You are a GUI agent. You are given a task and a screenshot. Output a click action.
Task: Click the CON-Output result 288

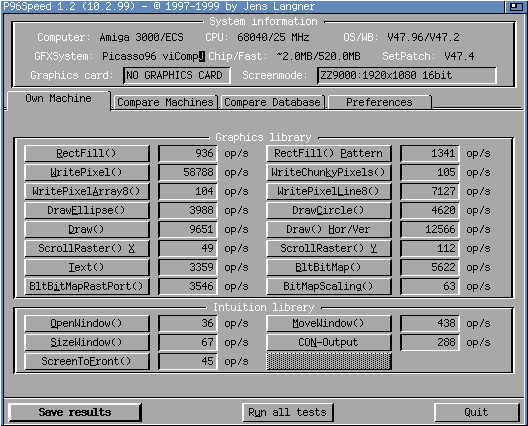pyautogui.click(x=430, y=342)
